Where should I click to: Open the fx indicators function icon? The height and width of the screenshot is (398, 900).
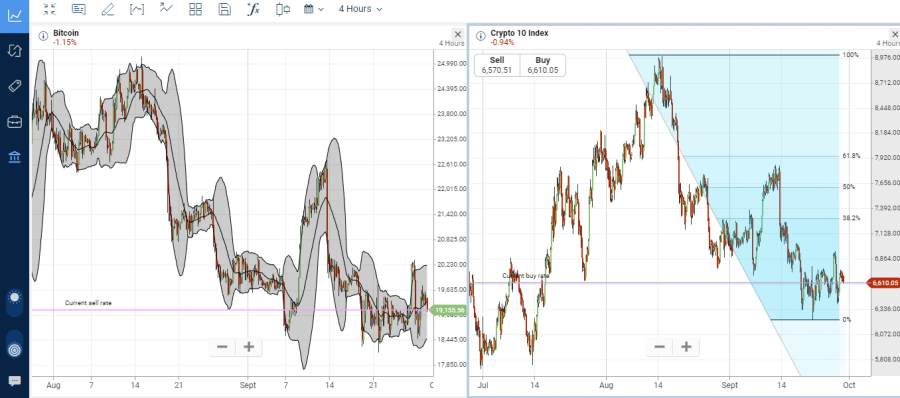tap(253, 9)
